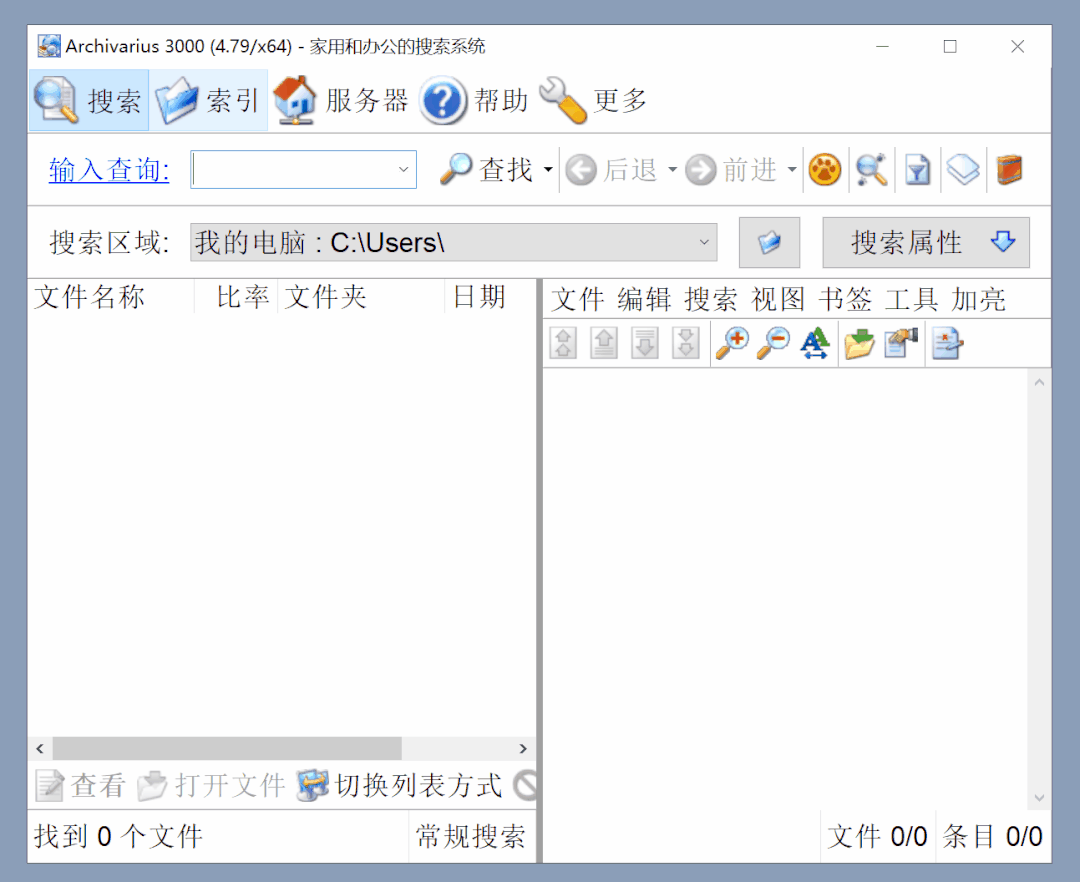
Task: Click the 常规搜索 status bar entry
Action: (x=470, y=837)
